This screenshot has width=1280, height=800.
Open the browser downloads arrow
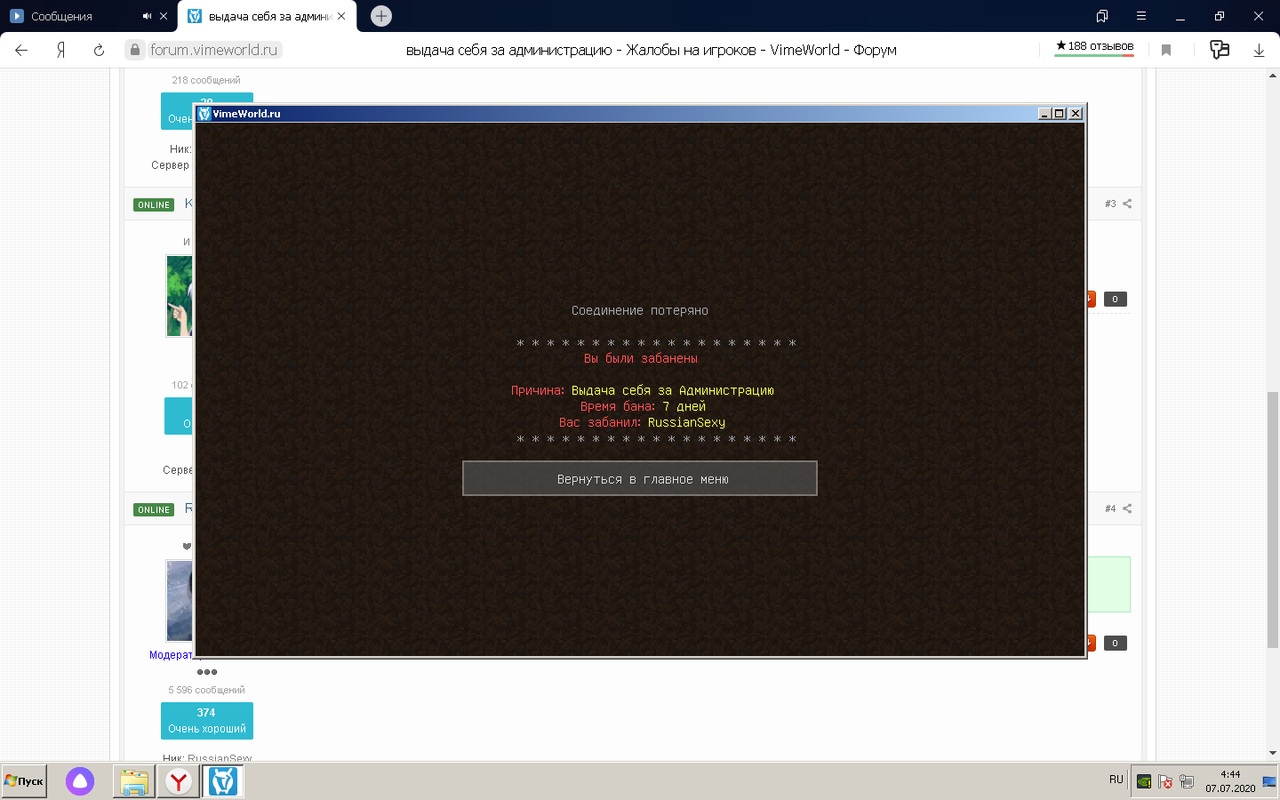(1259, 50)
